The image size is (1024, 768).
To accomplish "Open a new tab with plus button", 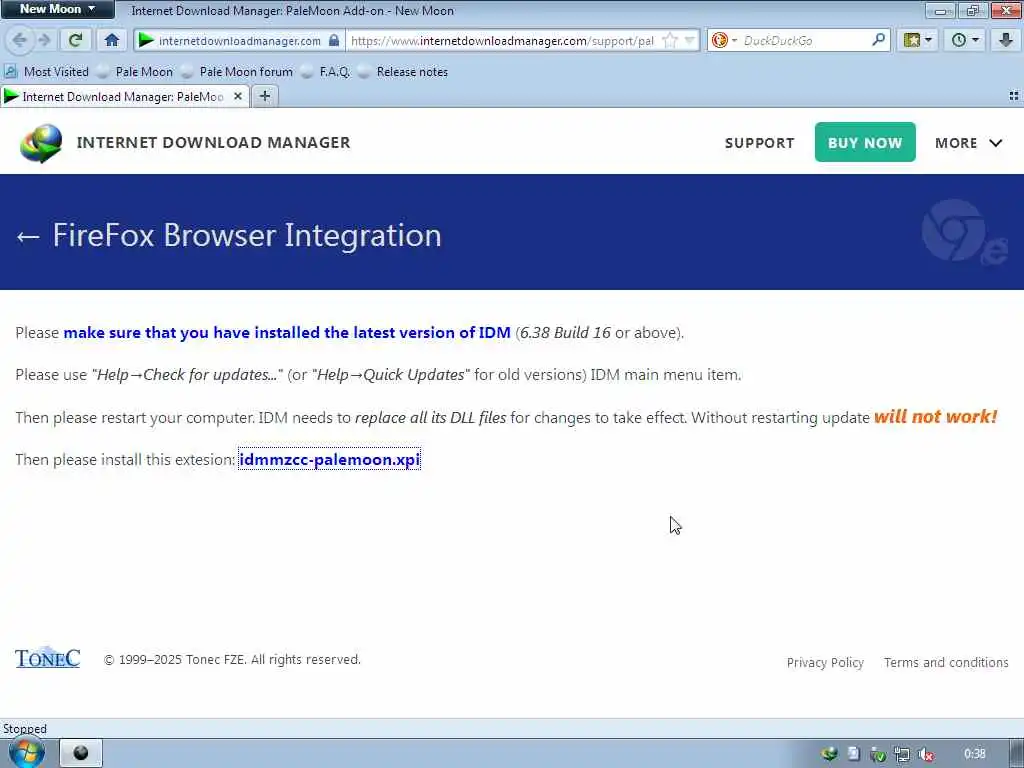I will pos(264,97).
